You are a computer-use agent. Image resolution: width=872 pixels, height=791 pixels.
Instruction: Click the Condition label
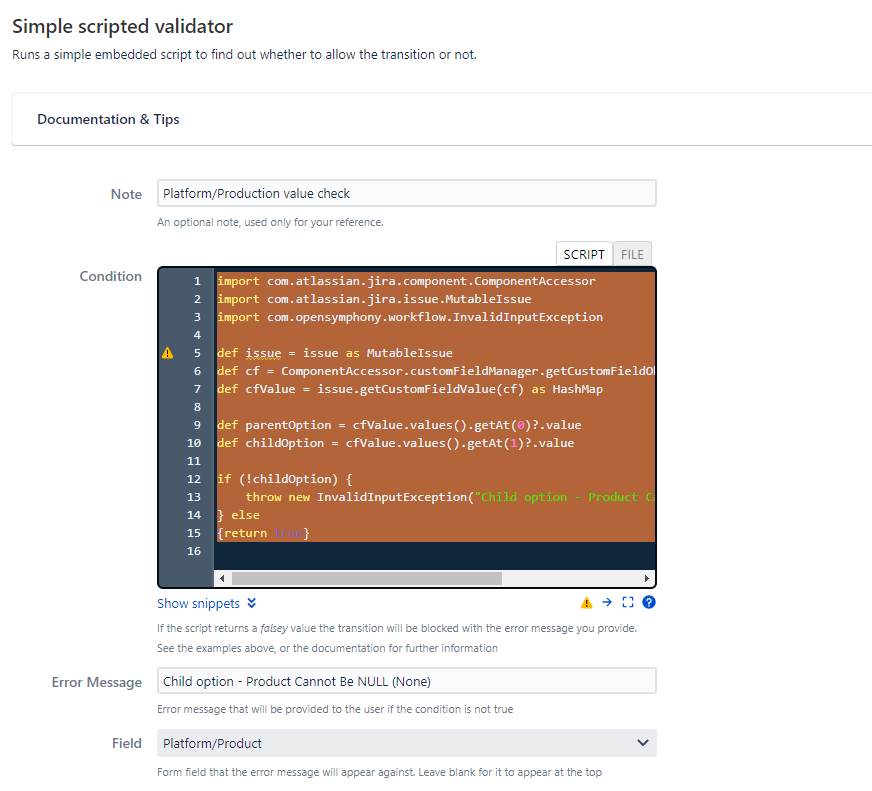point(111,276)
